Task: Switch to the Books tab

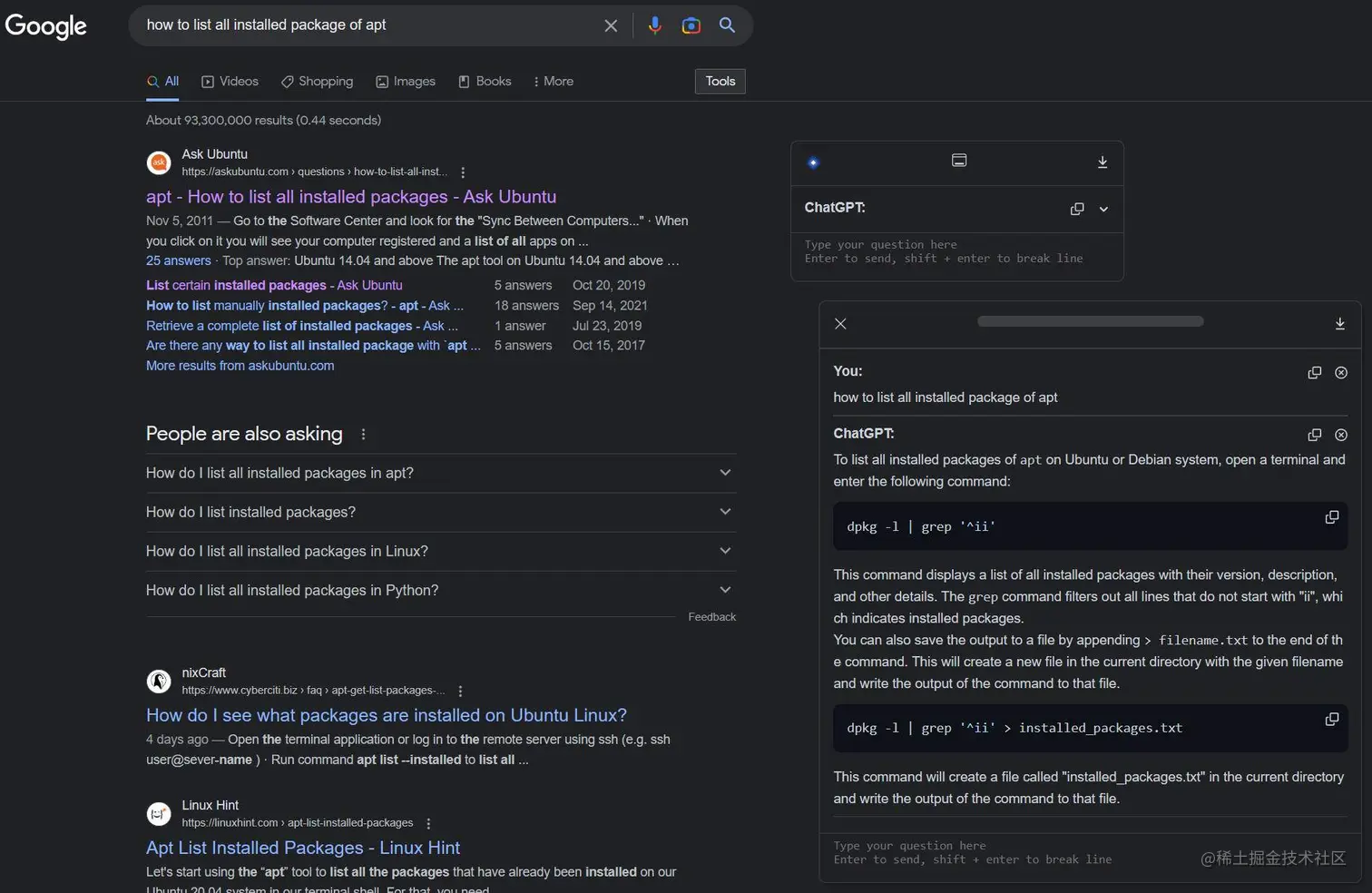Action: click(485, 82)
